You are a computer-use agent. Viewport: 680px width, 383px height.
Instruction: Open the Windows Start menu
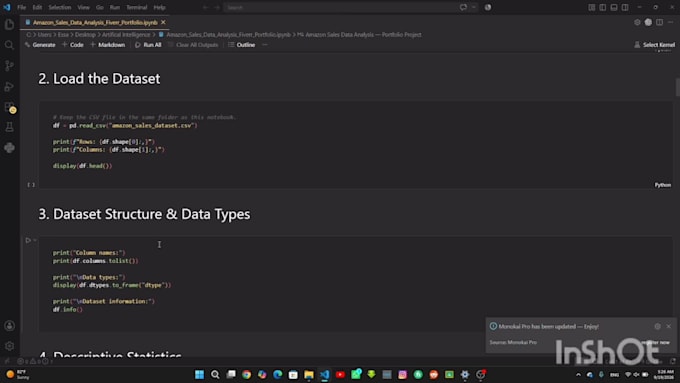[x=199, y=374]
